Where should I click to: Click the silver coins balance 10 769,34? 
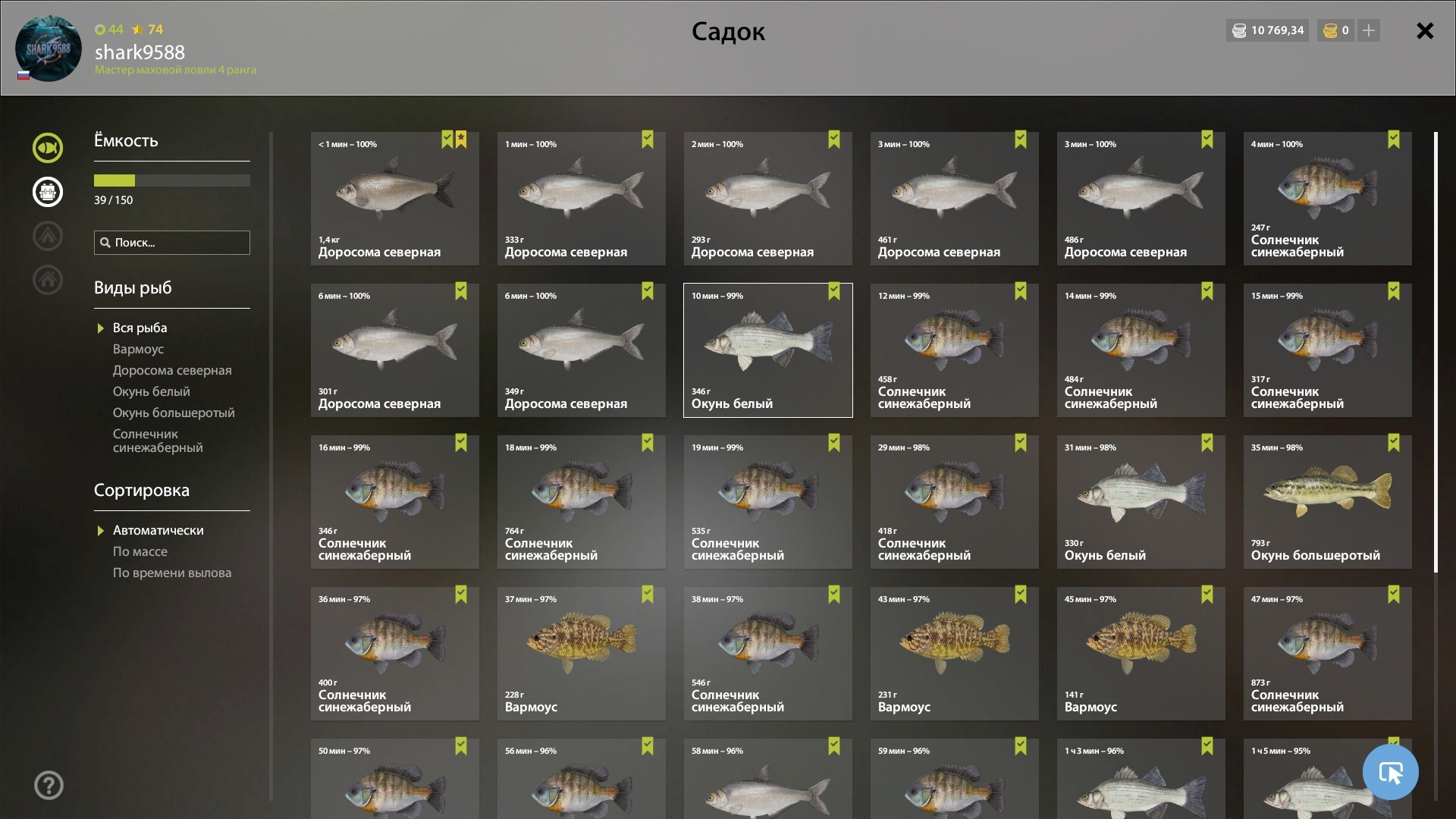tap(1268, 30)
